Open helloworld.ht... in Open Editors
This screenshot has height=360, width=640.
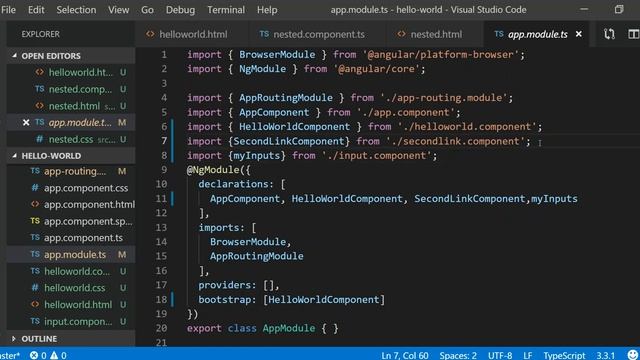(x=71, y=72)
